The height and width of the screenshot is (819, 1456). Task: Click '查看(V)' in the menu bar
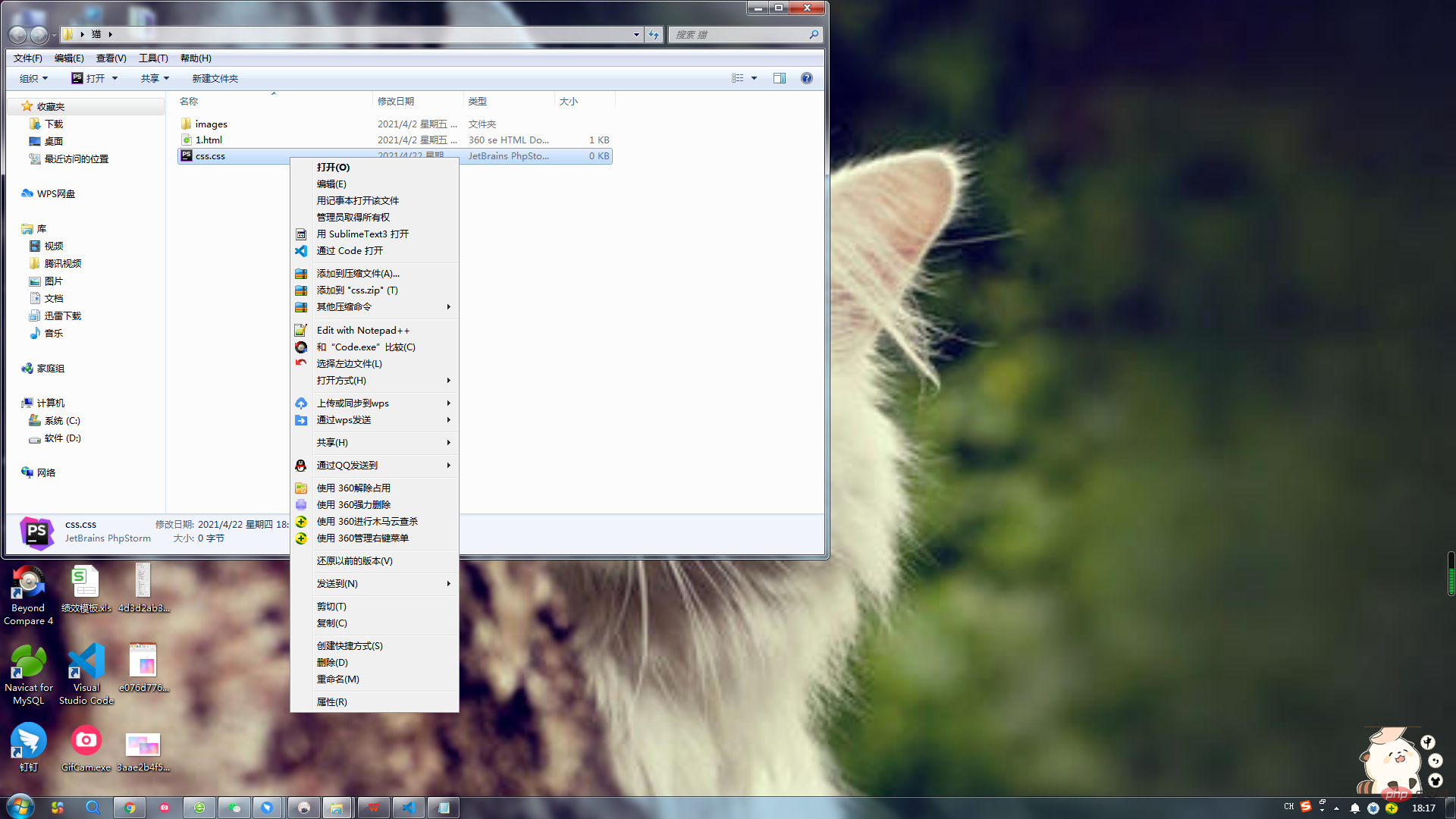point(109,57)
